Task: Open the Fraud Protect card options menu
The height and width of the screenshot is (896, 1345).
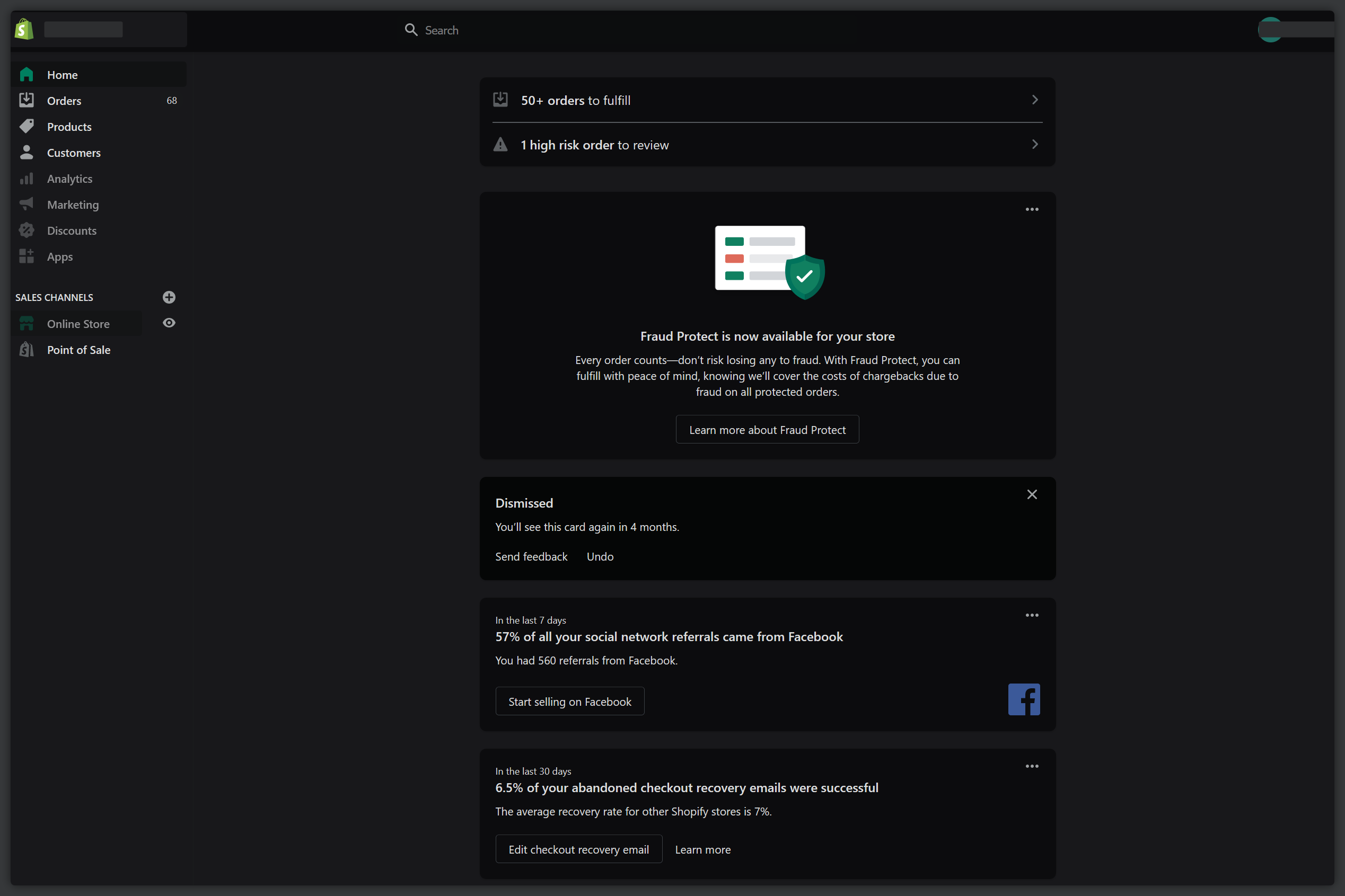Action: coord(1031,209)
